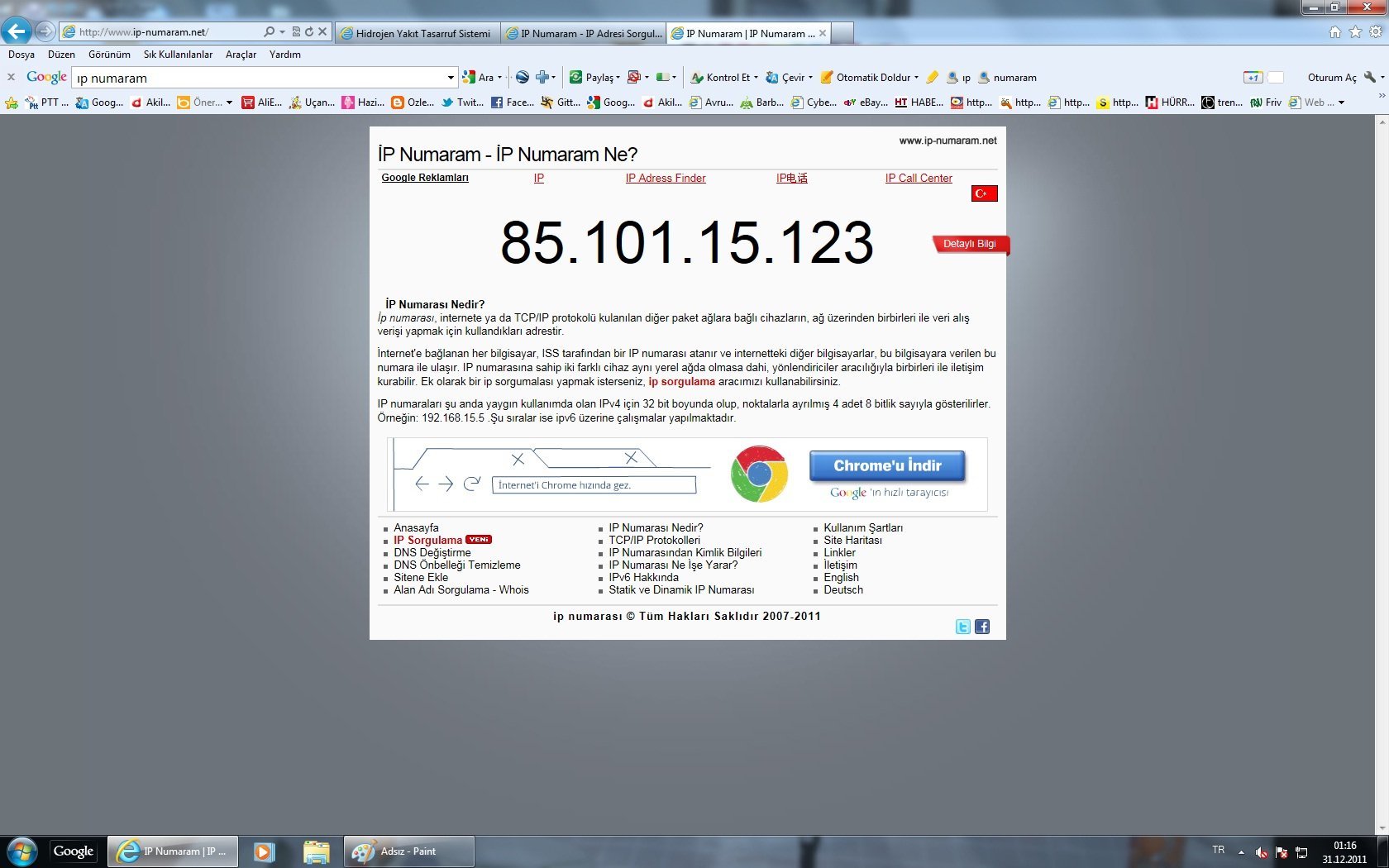Click the Google toolbar search input field
This screenshot has width=1389, height=868.
point(260,79)
